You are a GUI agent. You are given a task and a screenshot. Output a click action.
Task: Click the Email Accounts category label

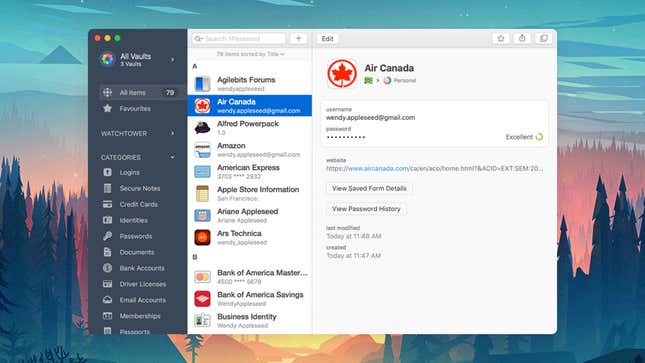pos(143,300)
